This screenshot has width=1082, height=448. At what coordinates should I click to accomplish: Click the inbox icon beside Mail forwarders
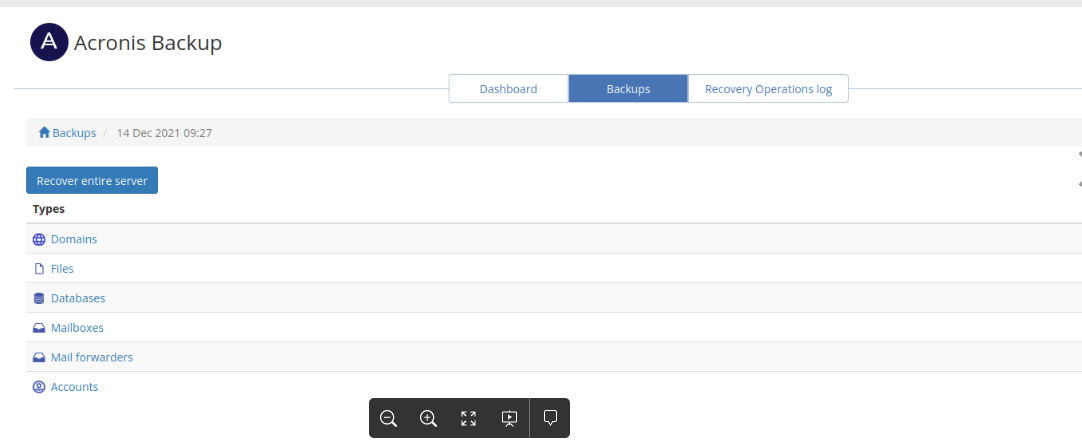click(39, 358)
